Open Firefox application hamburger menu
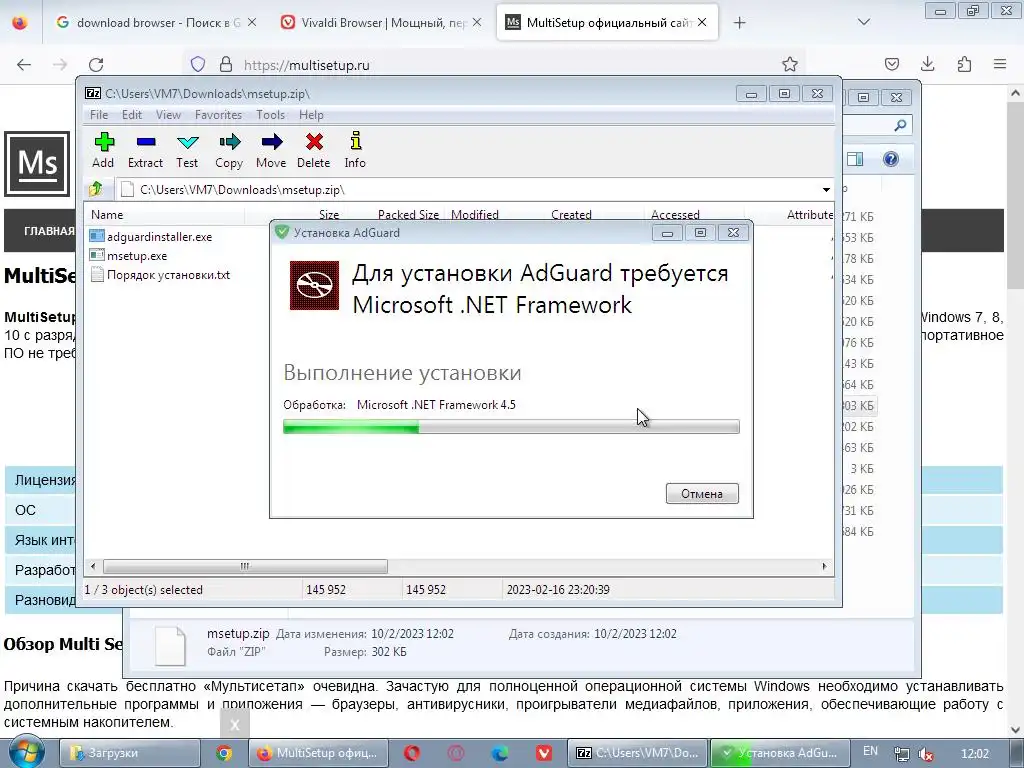Viewport: 1024px width, 768px height. pos(1000,65)
